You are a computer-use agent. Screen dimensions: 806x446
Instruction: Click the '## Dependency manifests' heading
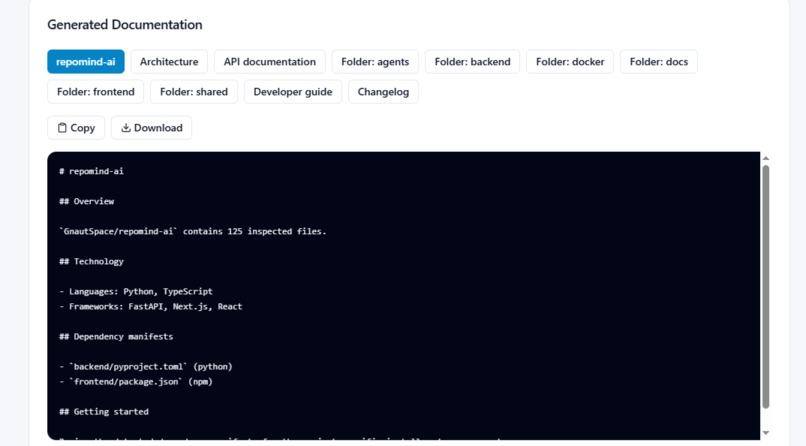[x=116, y=337]
